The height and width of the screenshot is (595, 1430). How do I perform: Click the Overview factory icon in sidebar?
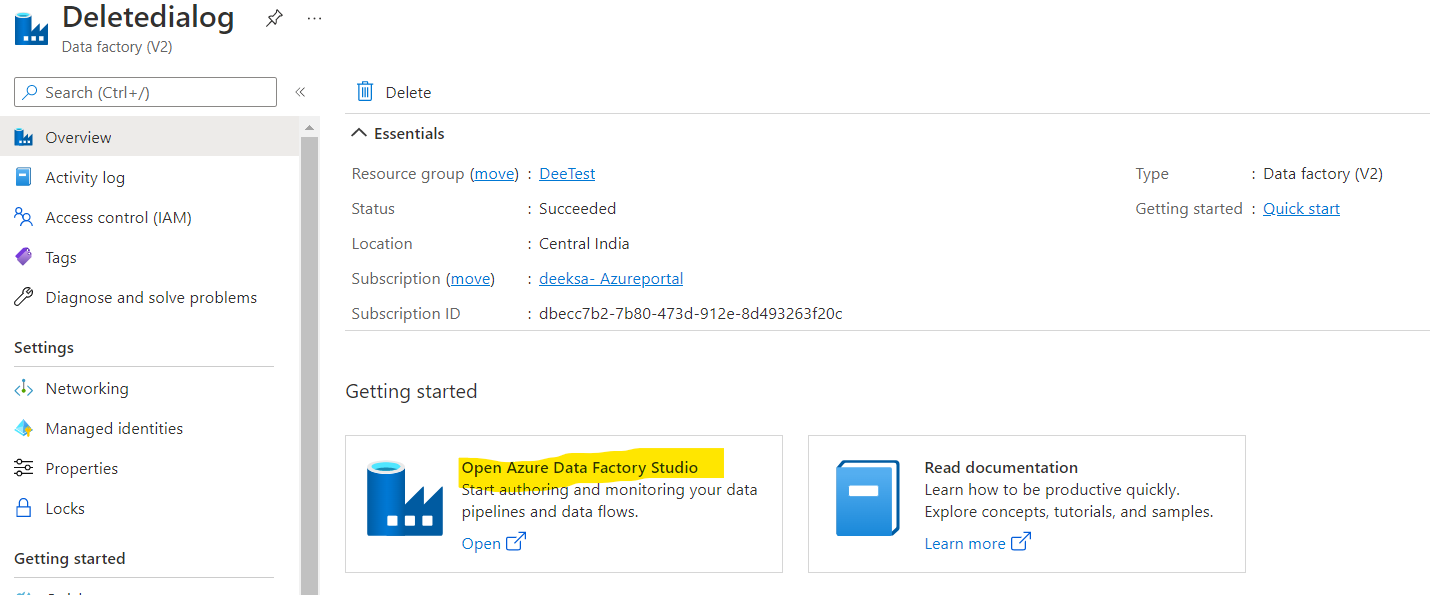[24, 137]
